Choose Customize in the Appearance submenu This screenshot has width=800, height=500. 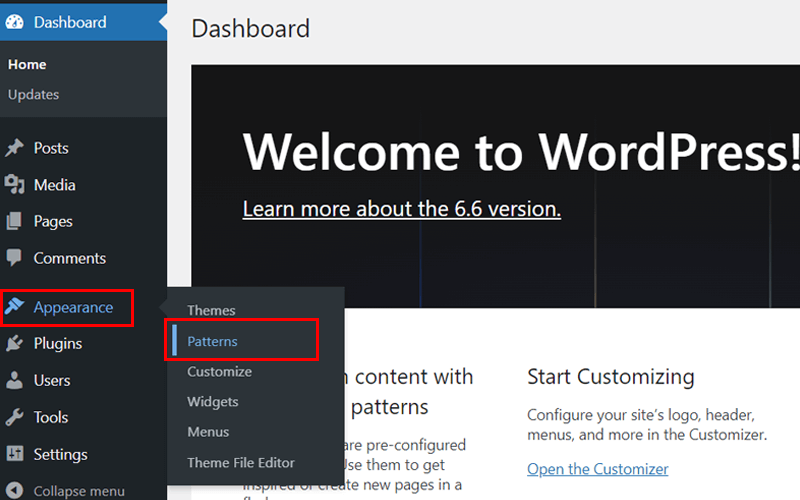(219, 371)
